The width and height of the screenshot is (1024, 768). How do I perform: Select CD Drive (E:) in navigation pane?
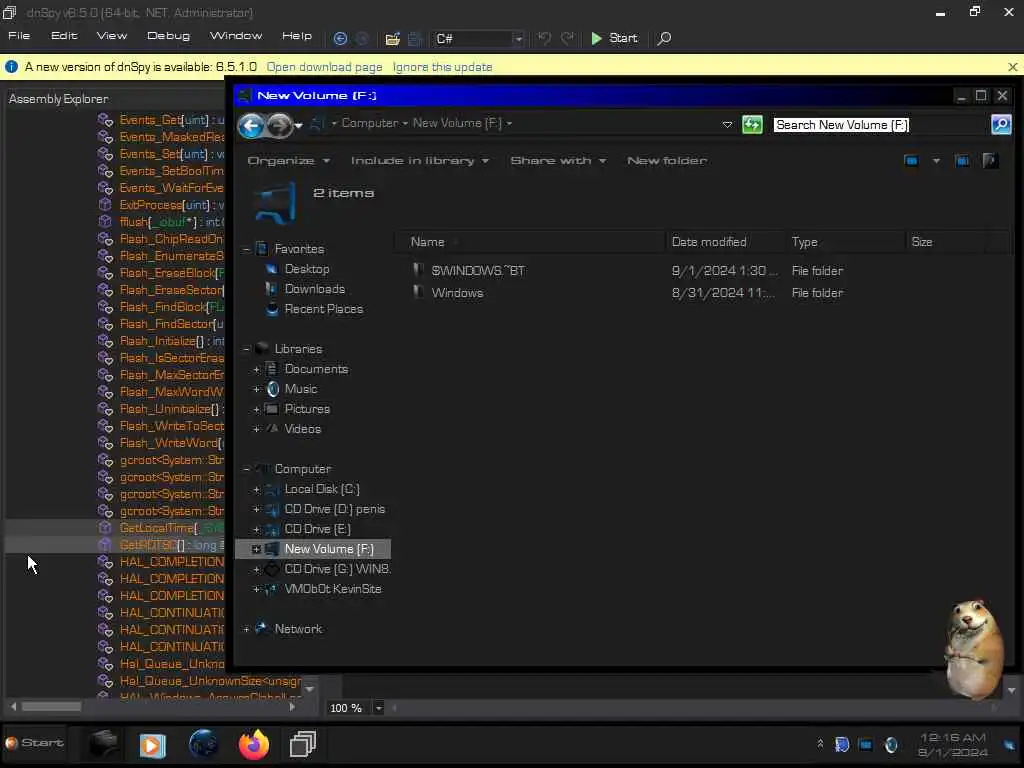click(x=317, y=529)
